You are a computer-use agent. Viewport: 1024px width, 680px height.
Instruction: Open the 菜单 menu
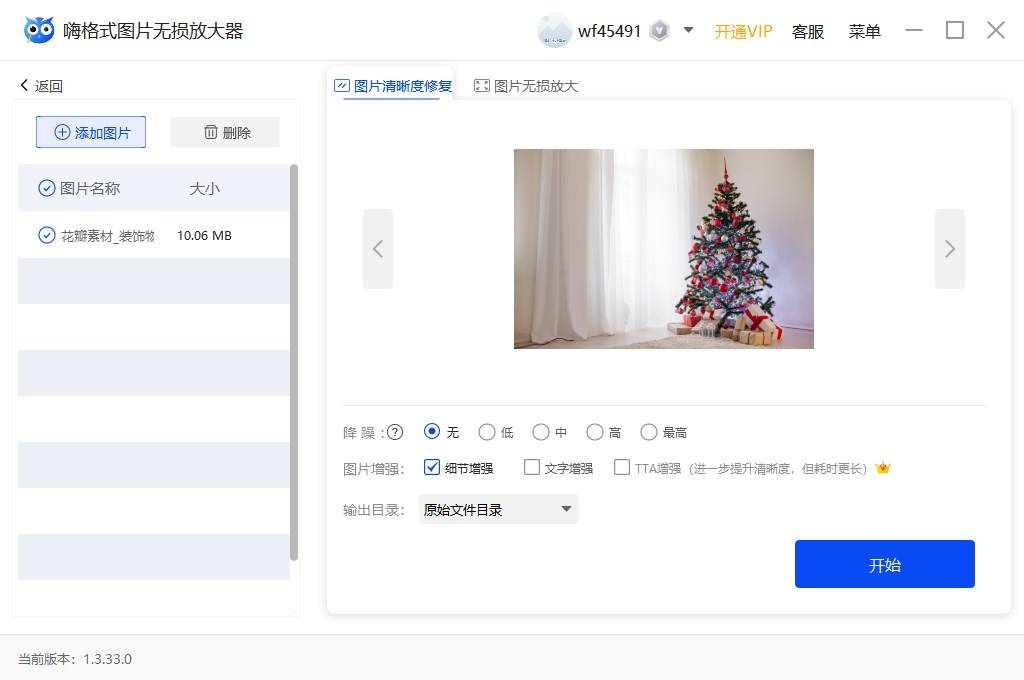pos(864,31)
